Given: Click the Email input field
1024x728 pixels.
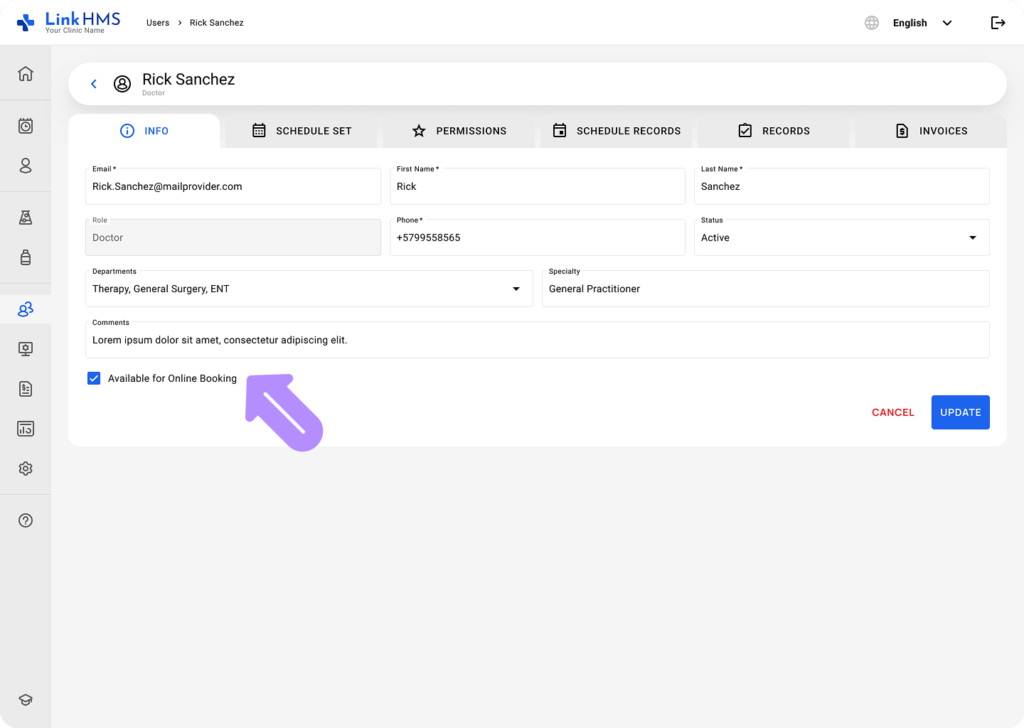Looking at the screenshot, I should tap(233, 186).
